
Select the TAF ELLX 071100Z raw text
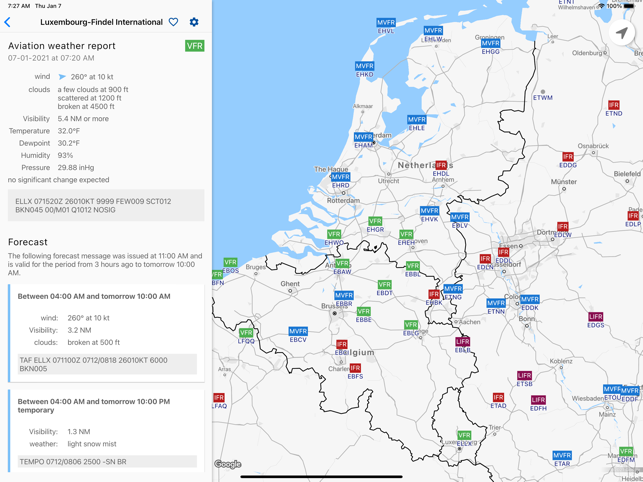(x=93, y=364)
